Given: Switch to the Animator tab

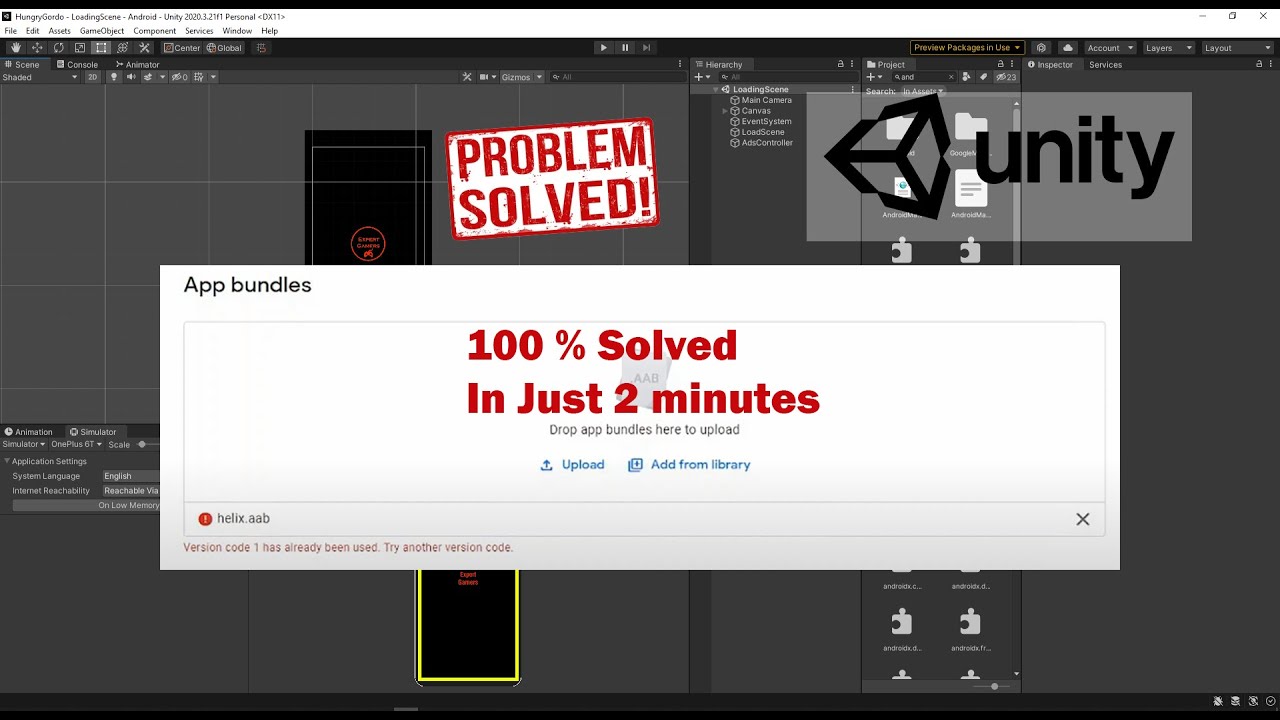Looking at the screenshot, I should [x=138, y=64].
